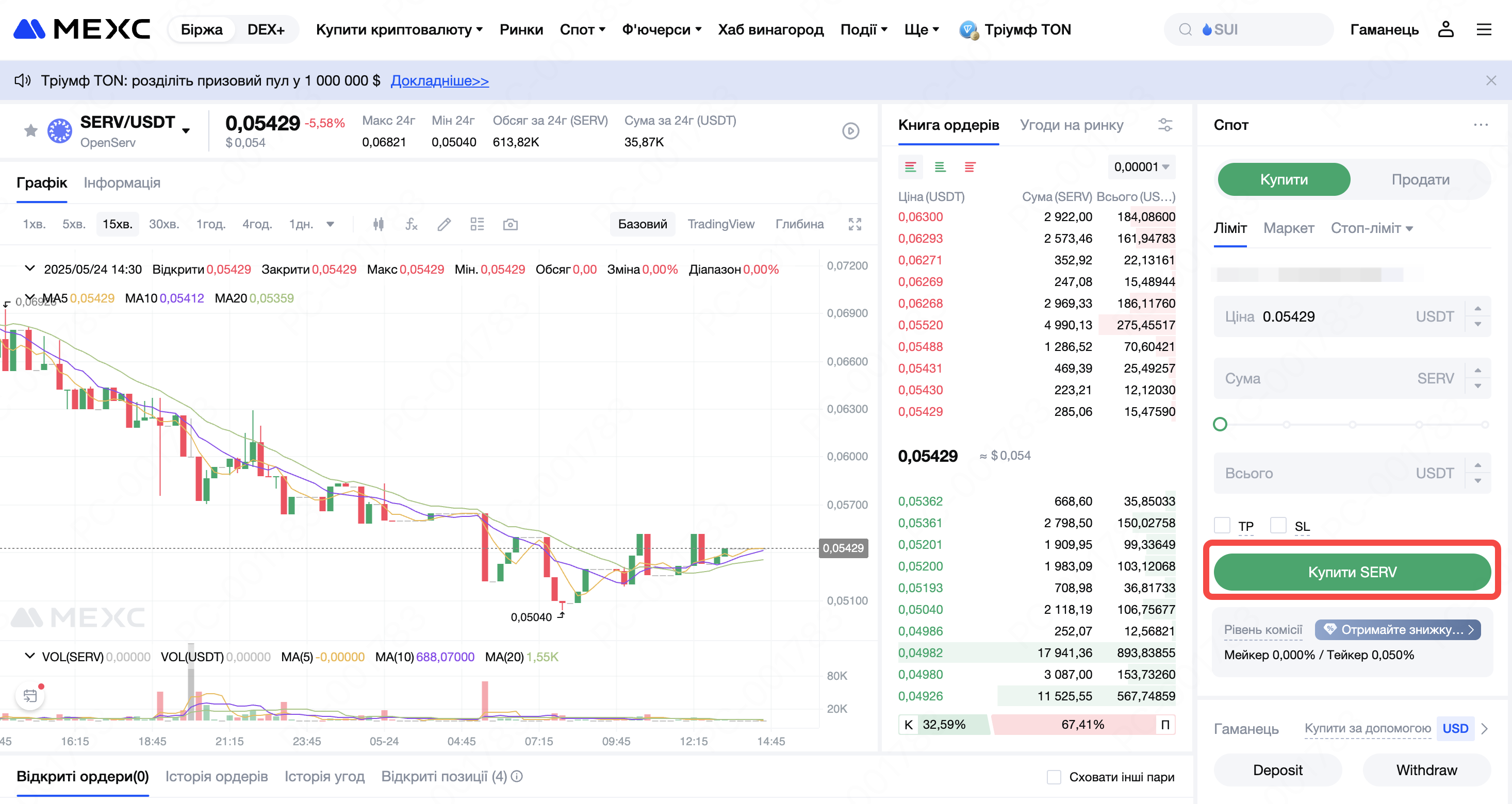Screen dimensions: 1512x804
Task: Check 'Сховати інші пари' box
Action: pos(1054,777)
